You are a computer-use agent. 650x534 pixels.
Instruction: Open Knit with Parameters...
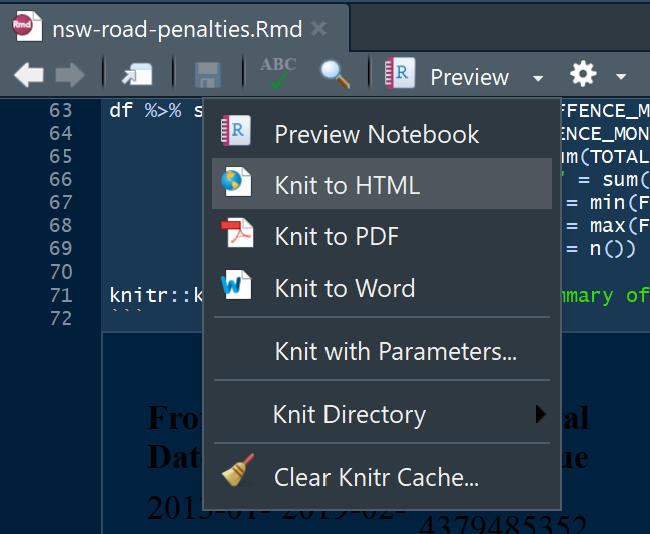pyautogui.click(x=382, y=351)
